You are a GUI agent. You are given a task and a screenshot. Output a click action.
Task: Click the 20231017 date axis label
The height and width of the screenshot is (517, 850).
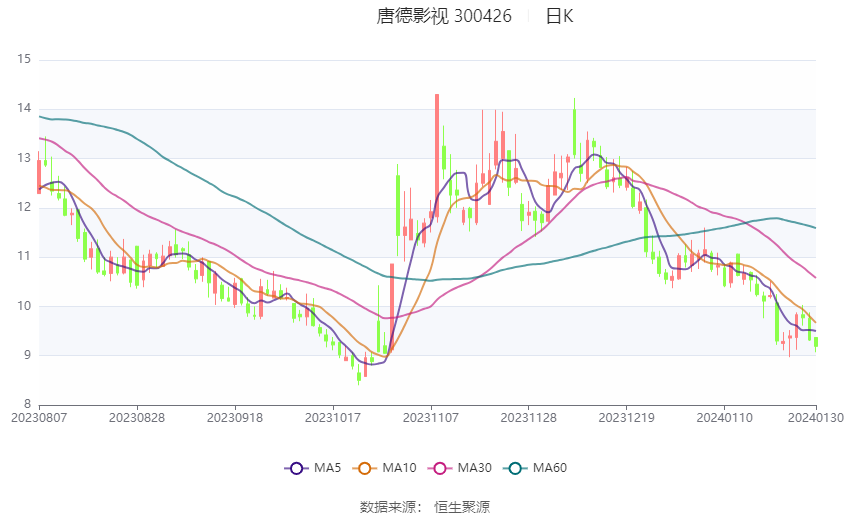tap(333, 418)
